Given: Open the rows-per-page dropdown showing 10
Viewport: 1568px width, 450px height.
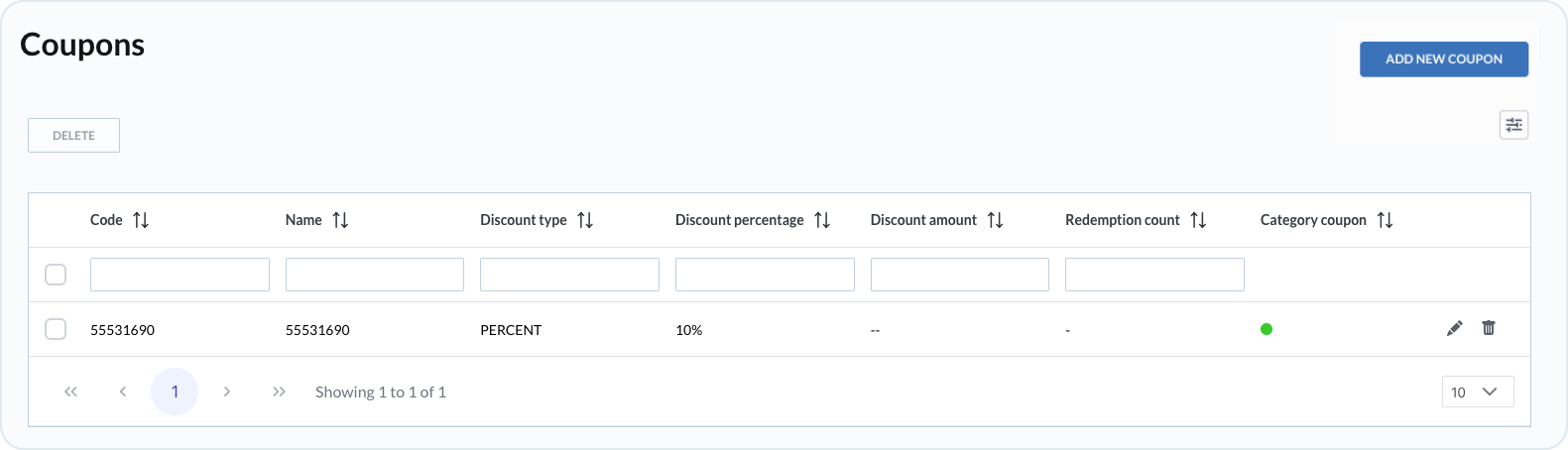Looking at the screenshot, I should coord(1478,392).
